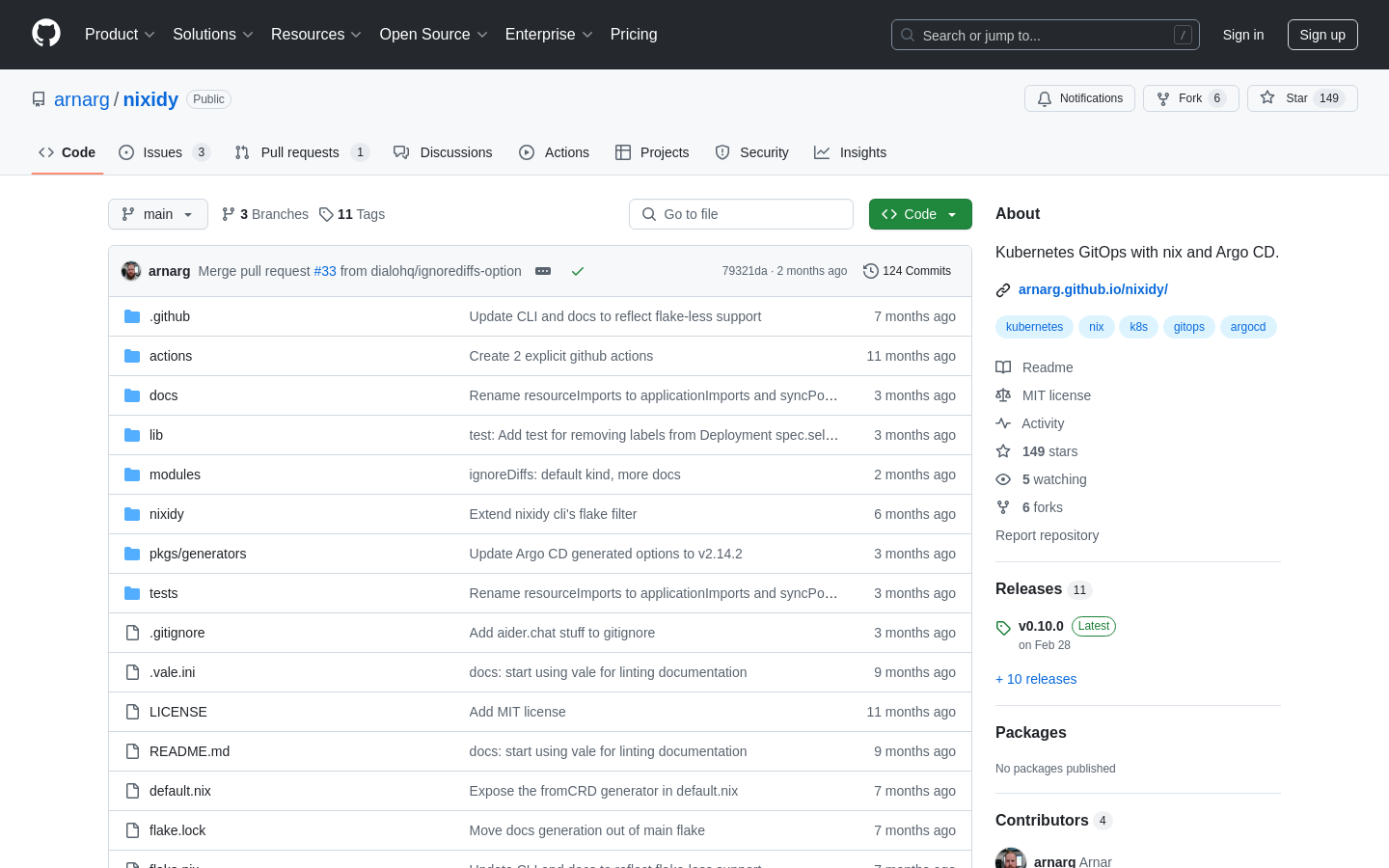Switch to the Security tab
Screen dimensions: 1389x868
tap(751, 152)
